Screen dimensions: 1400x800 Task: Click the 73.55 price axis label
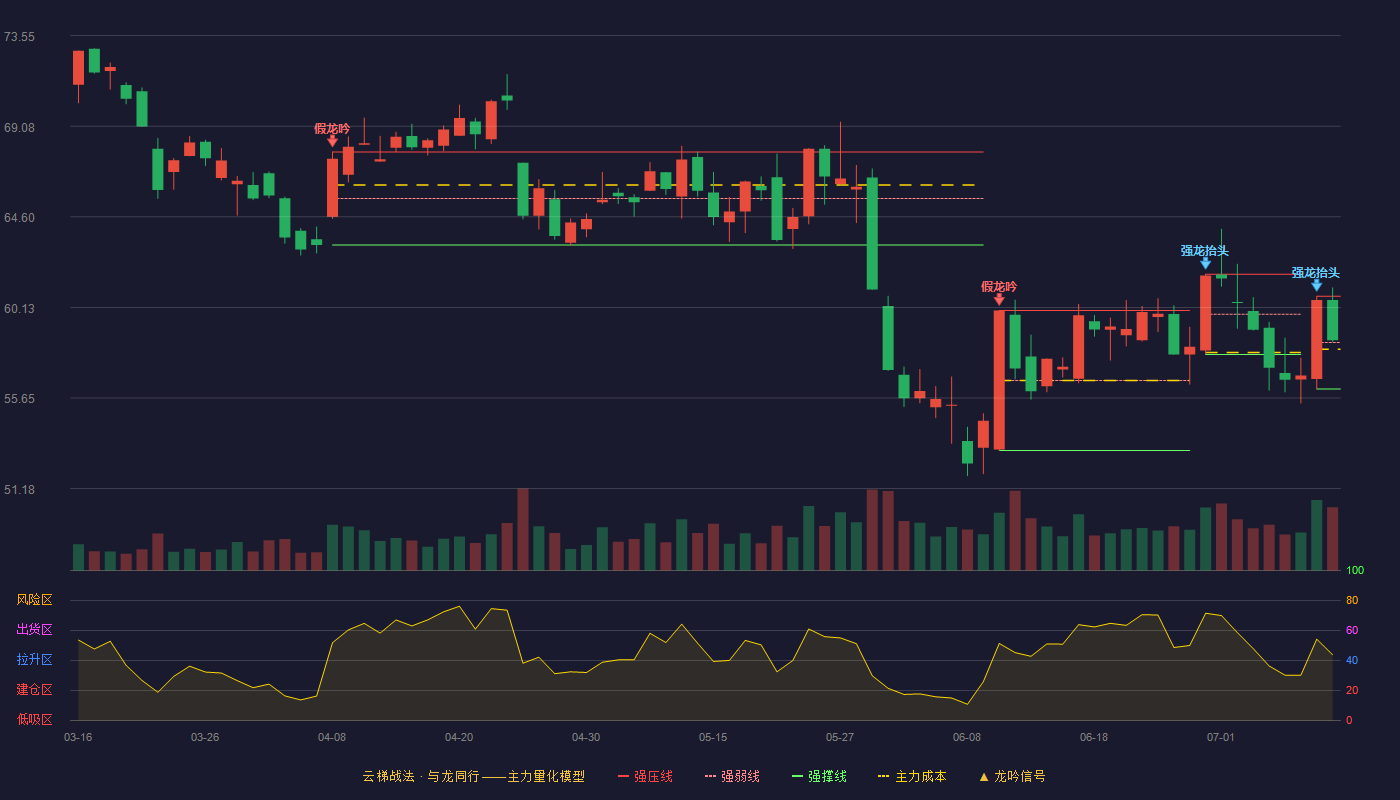(x=19, y=37)
